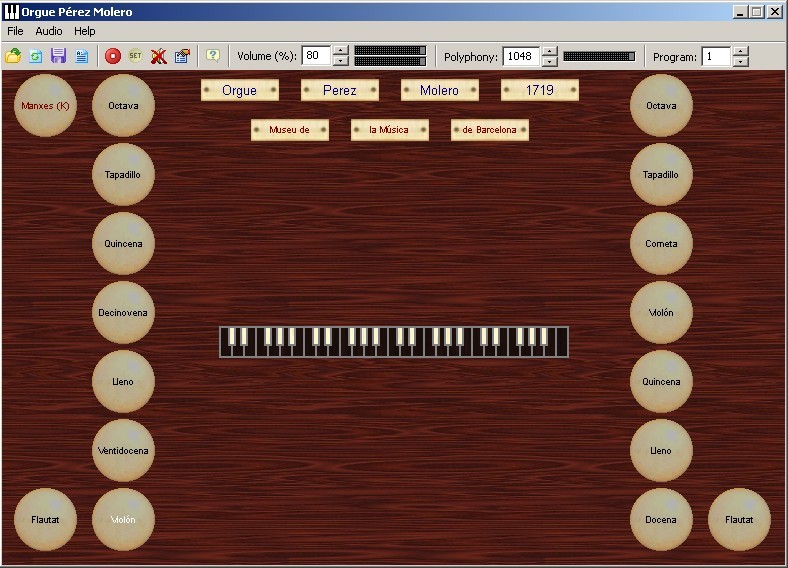Viewport: 788px width, 568px height.
Task: Toggle the left Octava stop knob
Action: click(x=123, y=106)
